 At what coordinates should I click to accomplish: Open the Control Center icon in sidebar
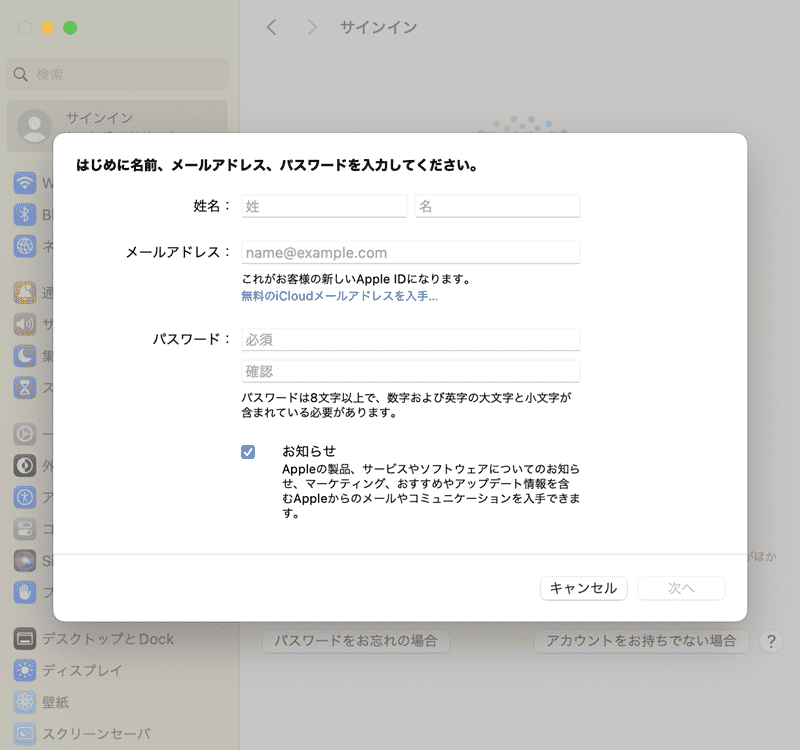(x=24, y=529)
